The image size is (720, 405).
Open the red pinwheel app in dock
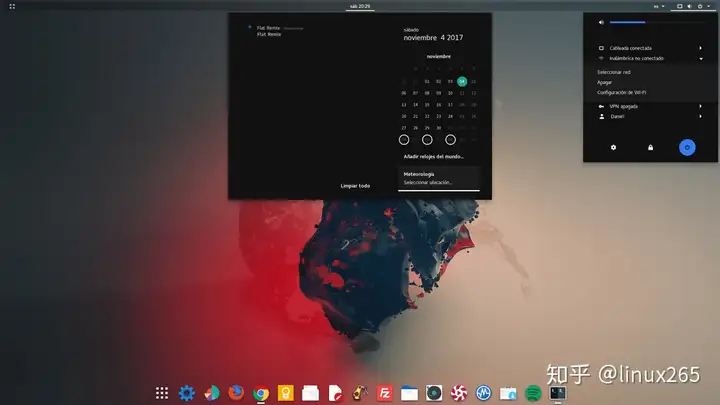(459, 393)
